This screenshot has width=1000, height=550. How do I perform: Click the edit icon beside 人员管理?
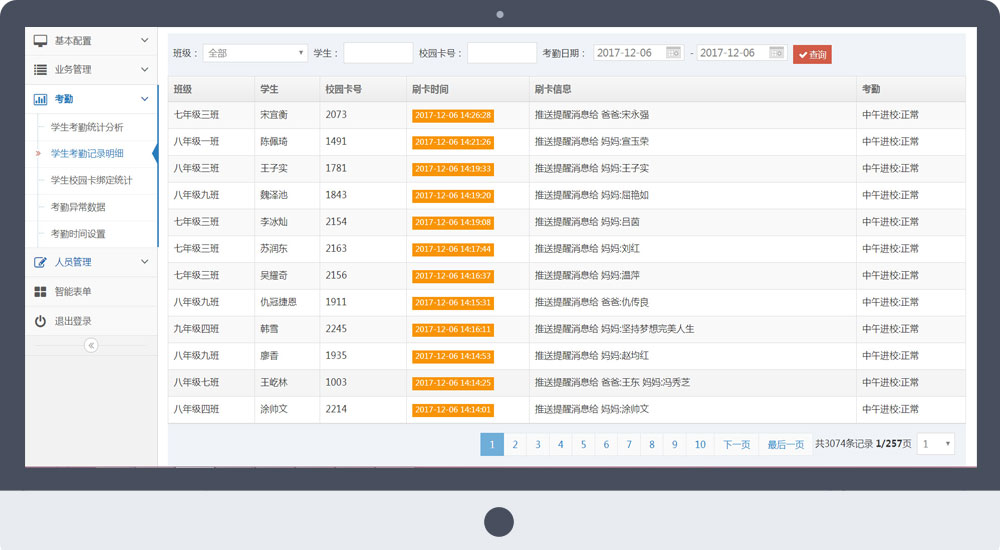coord(41,262)
